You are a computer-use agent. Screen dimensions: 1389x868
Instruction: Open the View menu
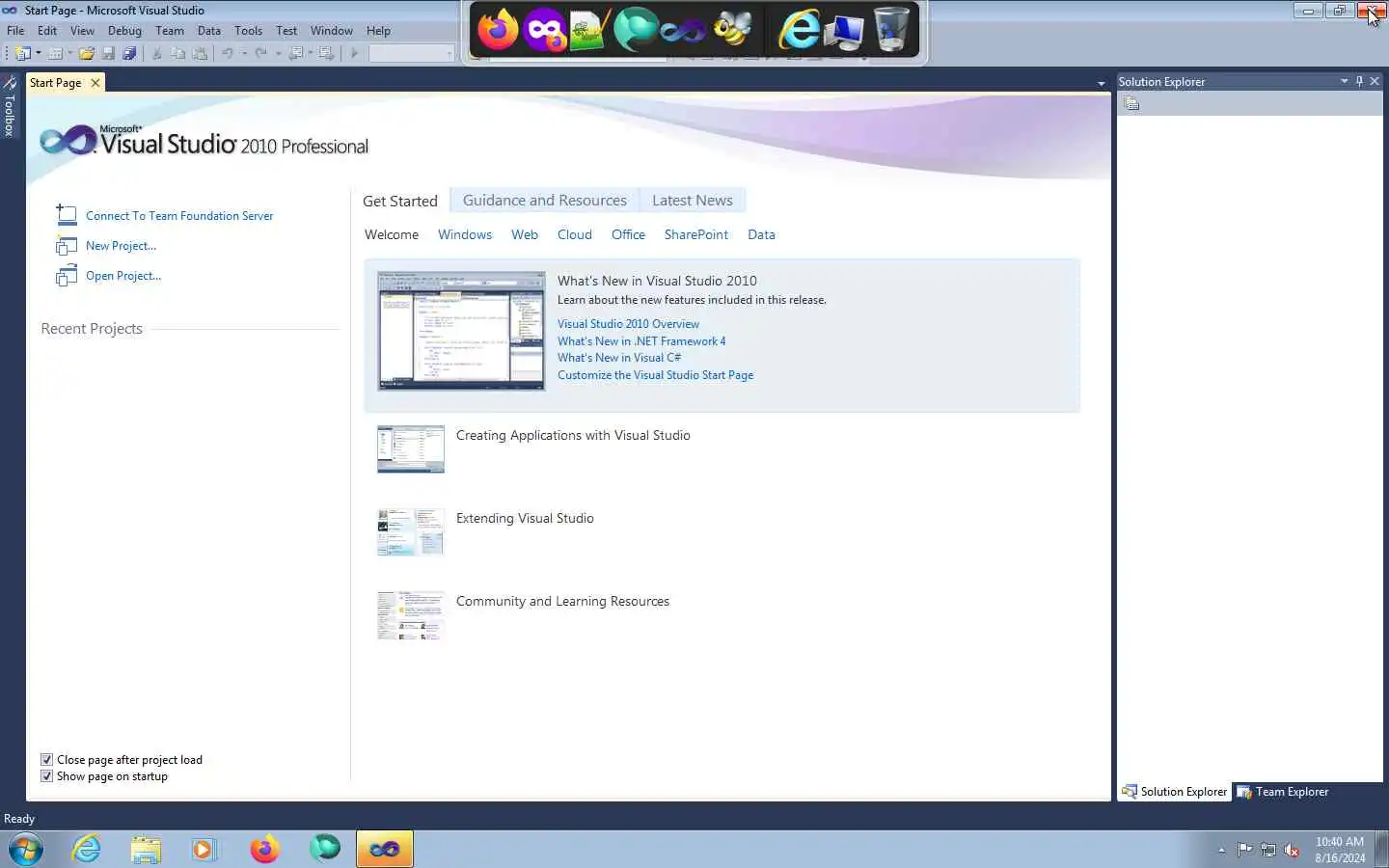[82, 31]
